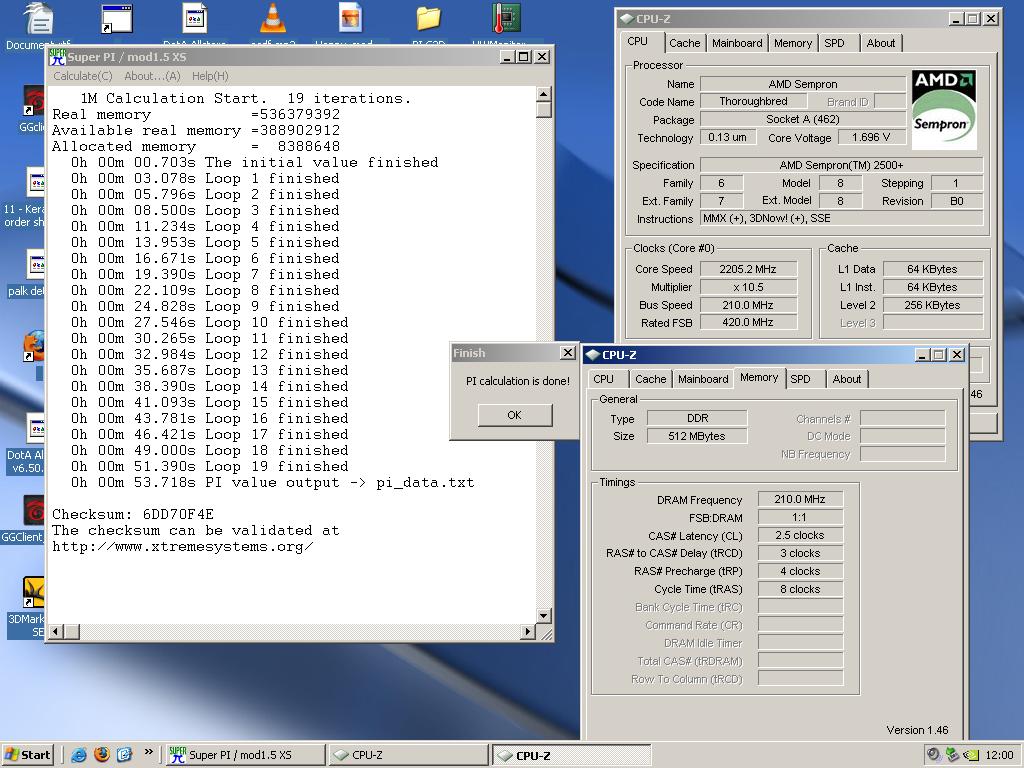Open the '11 - Kera order' desktop file icon

pos(36,182)
